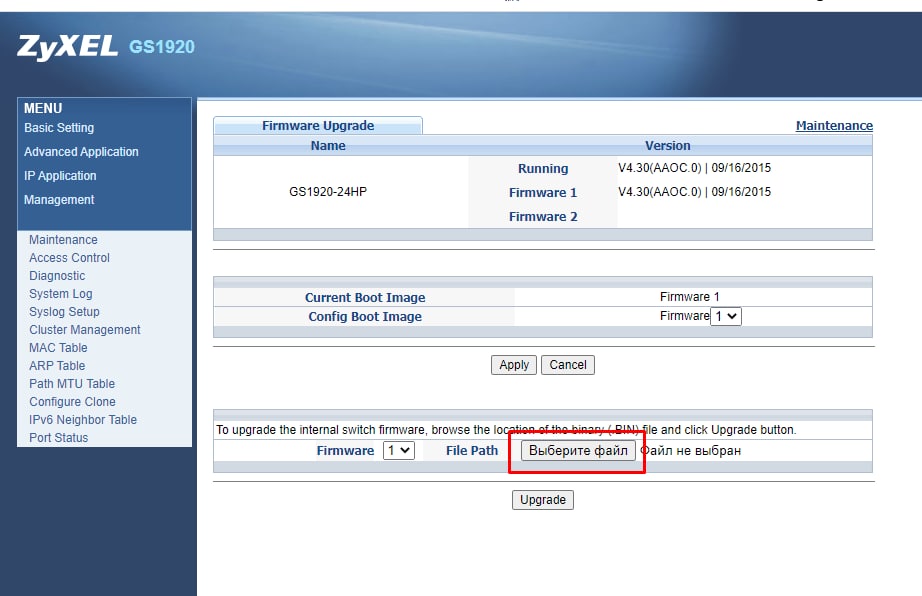
Task: Click the MENU heading
Action: pos(43,108)
